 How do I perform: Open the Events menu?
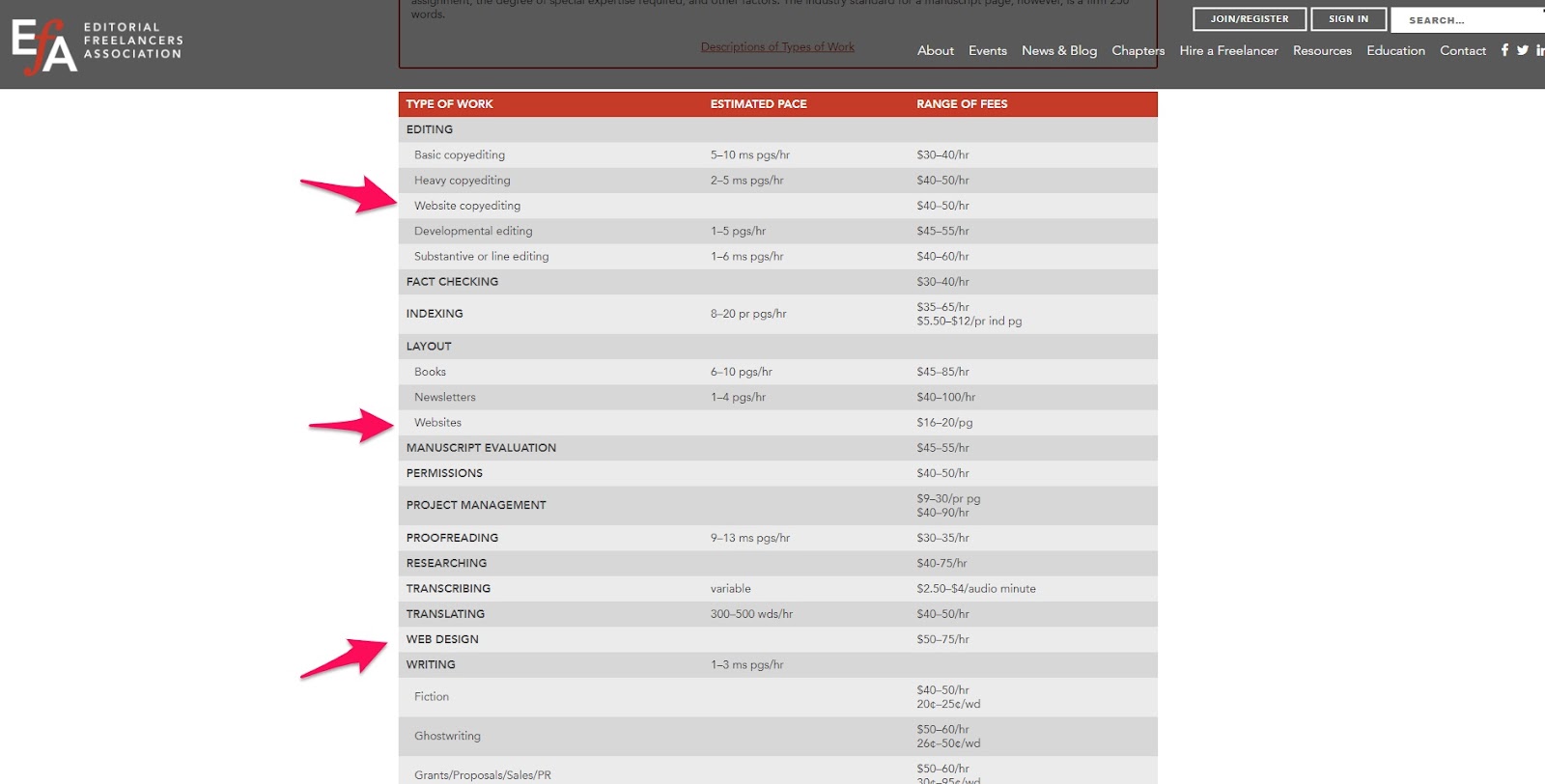(988, 51)
